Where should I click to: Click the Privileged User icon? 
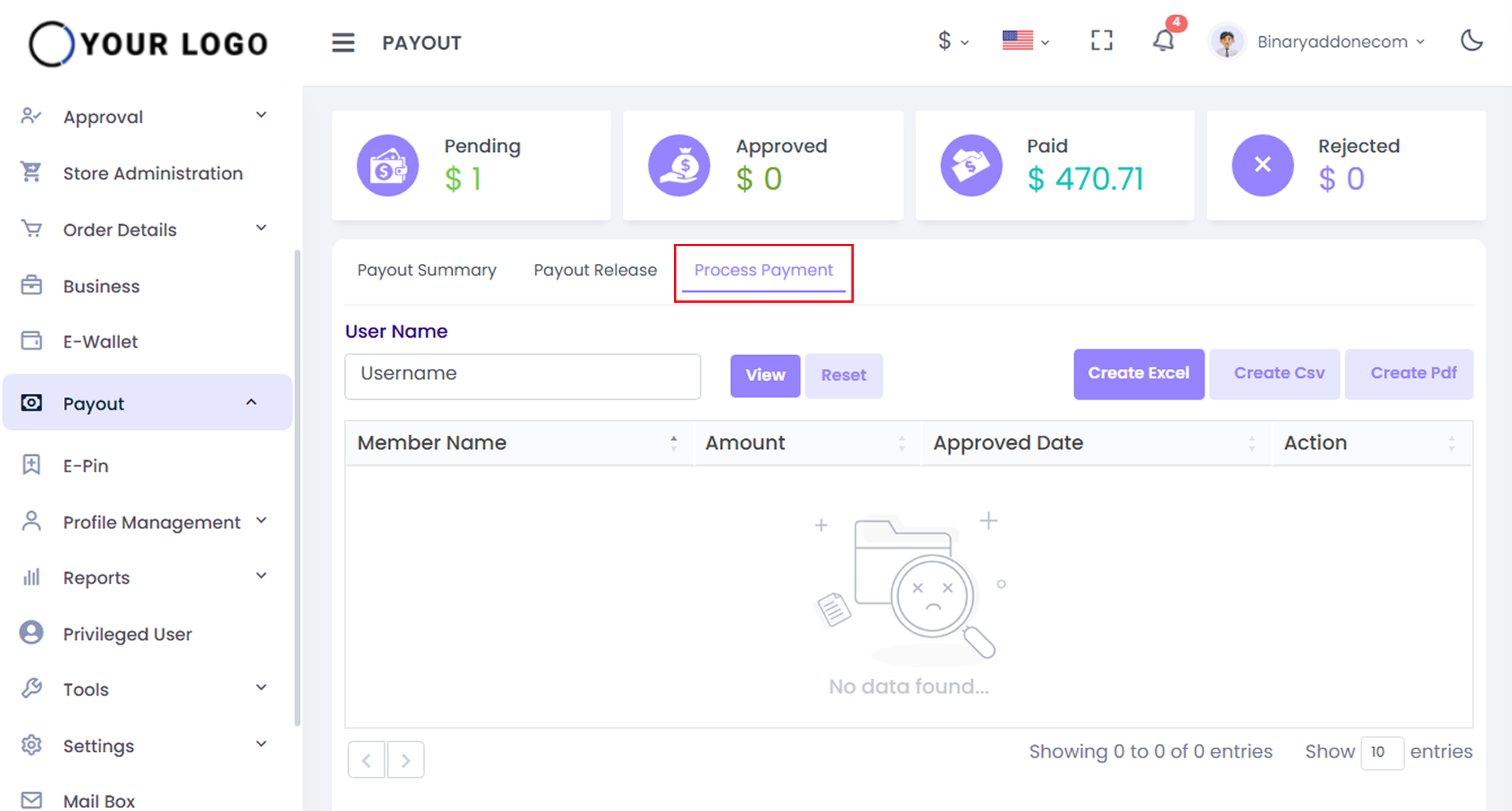(x=31, y=633)
